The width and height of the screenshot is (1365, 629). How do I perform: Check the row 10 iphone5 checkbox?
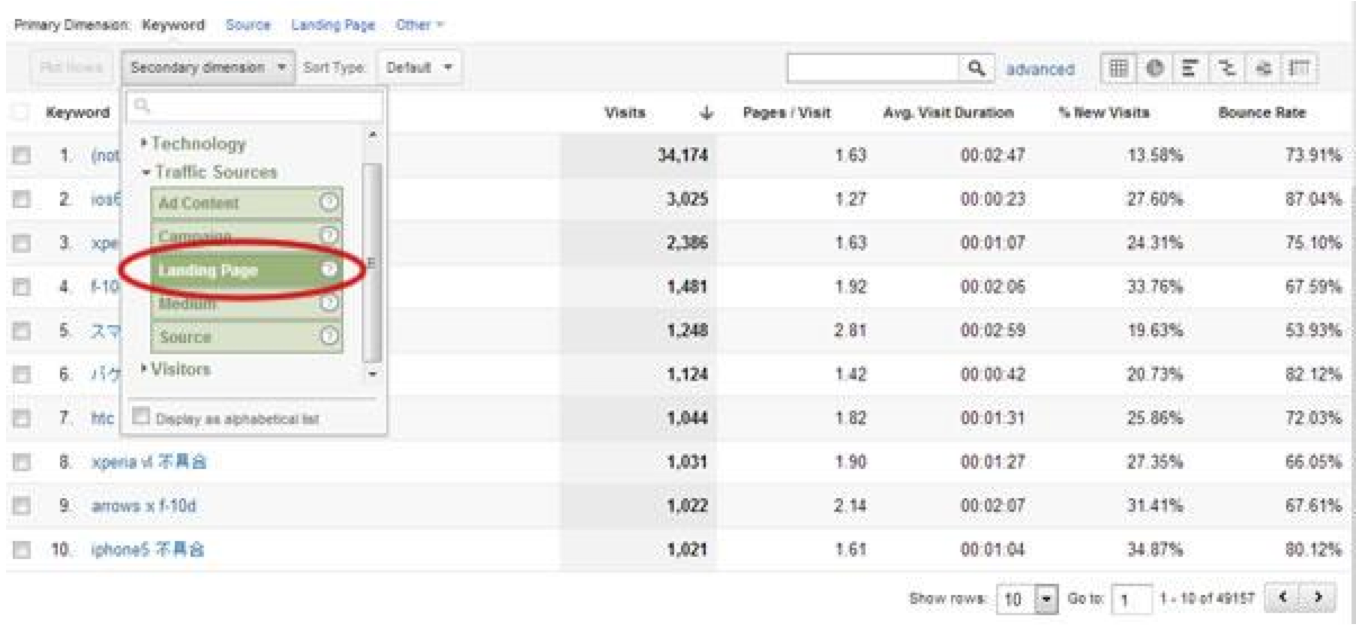pos(22,550)
